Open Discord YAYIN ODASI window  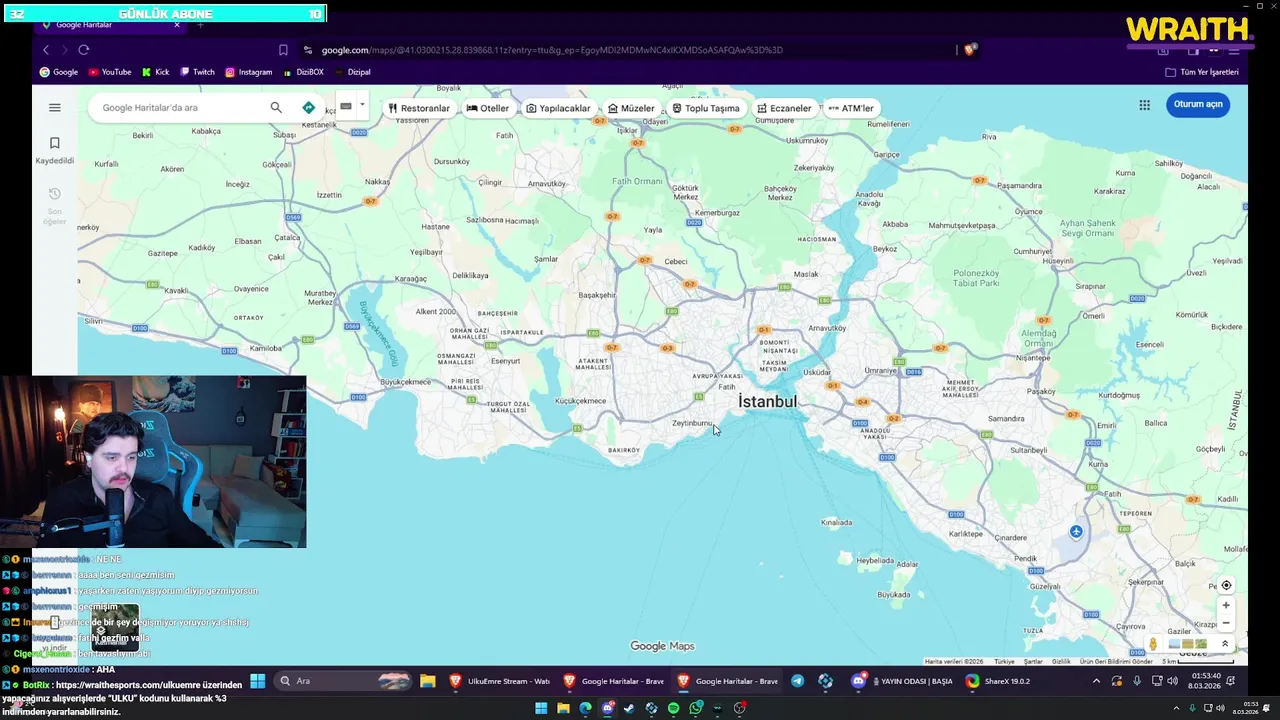[902, 681]
